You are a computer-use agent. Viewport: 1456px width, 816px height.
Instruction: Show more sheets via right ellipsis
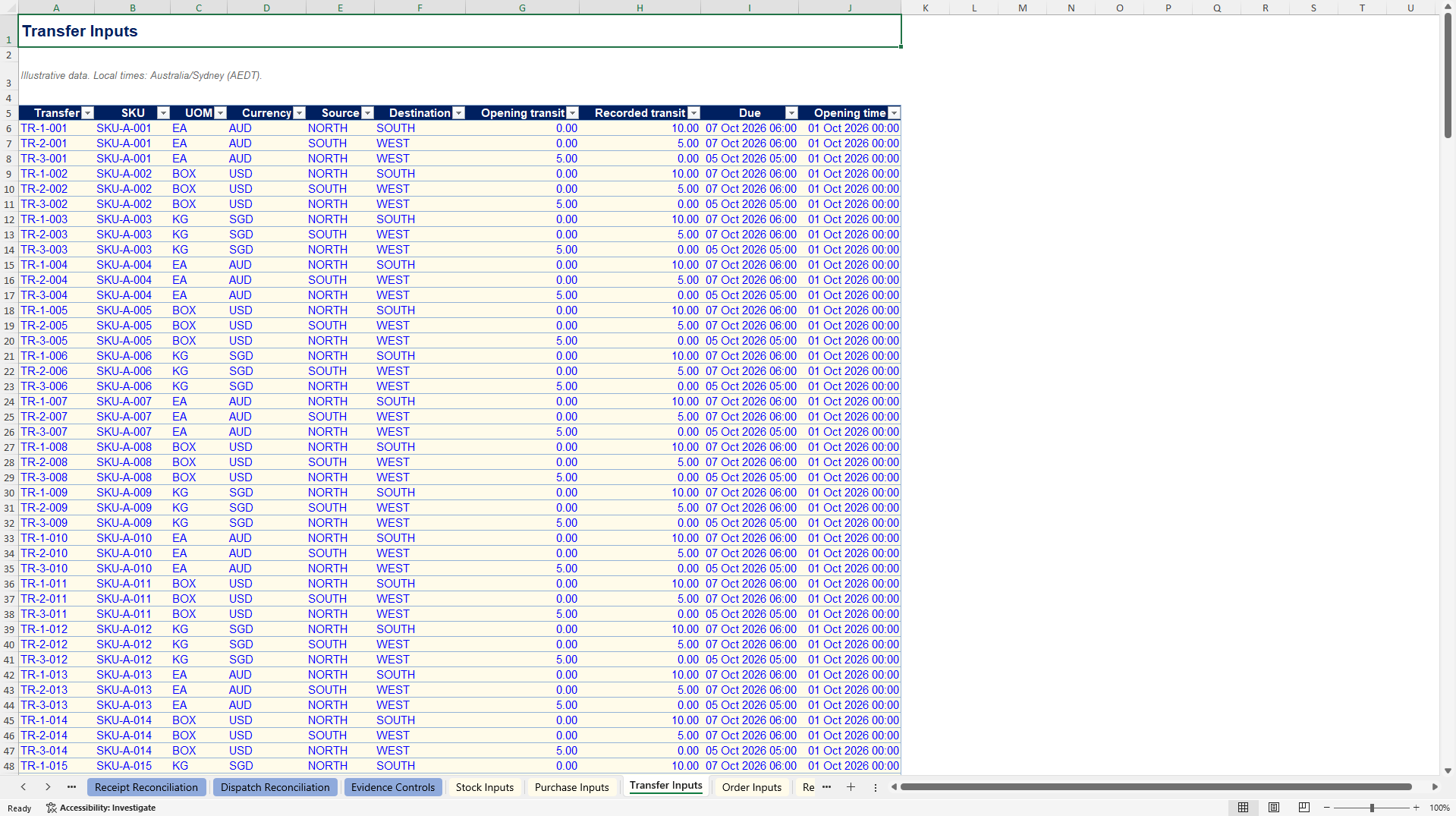point(826,787)
